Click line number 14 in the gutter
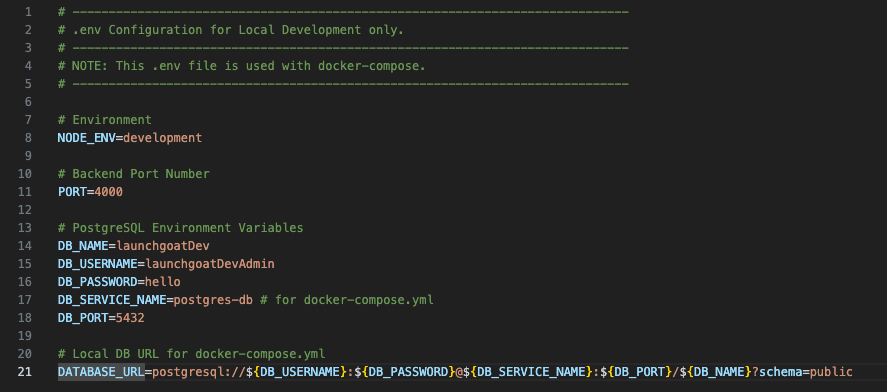The image size is (887, 392). 25,246
